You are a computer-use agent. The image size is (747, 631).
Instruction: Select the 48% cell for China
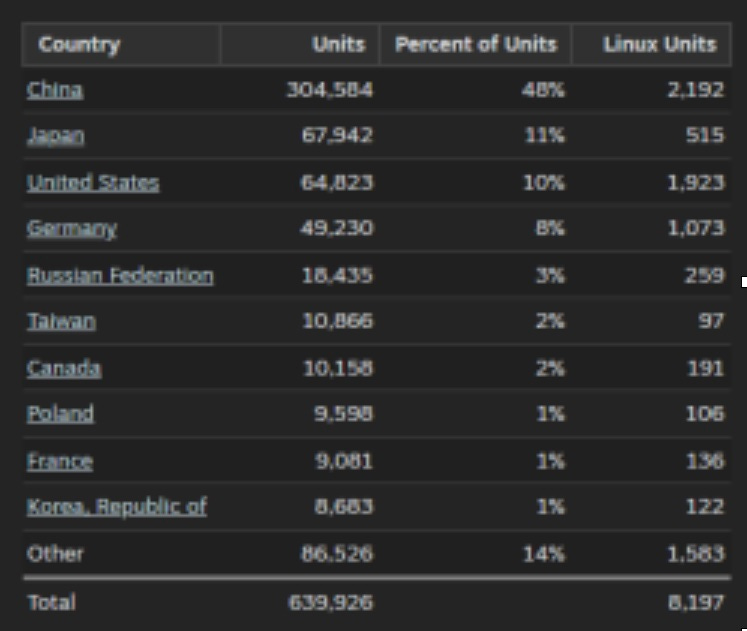point(544,90)
